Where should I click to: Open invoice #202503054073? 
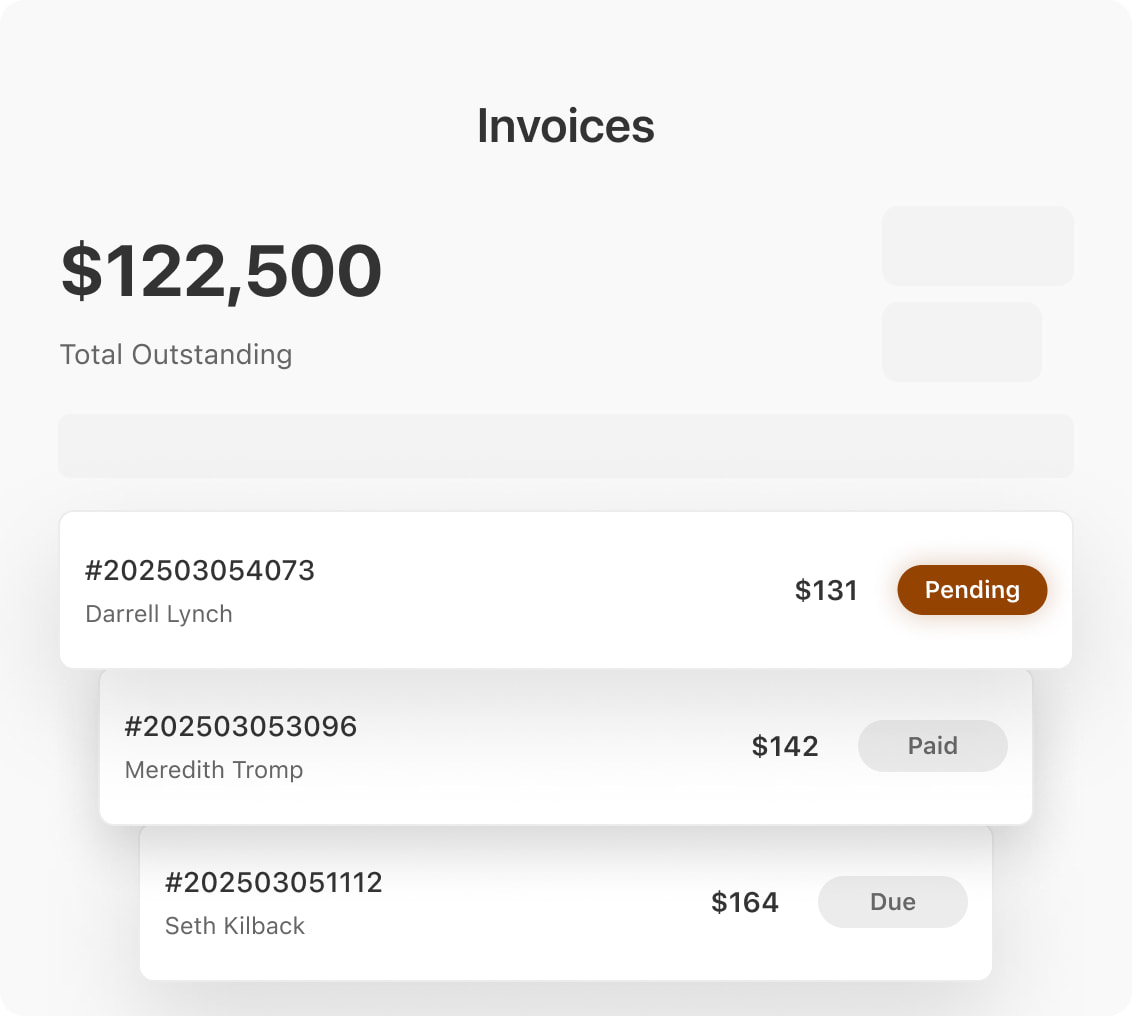(x=200, y=571)
